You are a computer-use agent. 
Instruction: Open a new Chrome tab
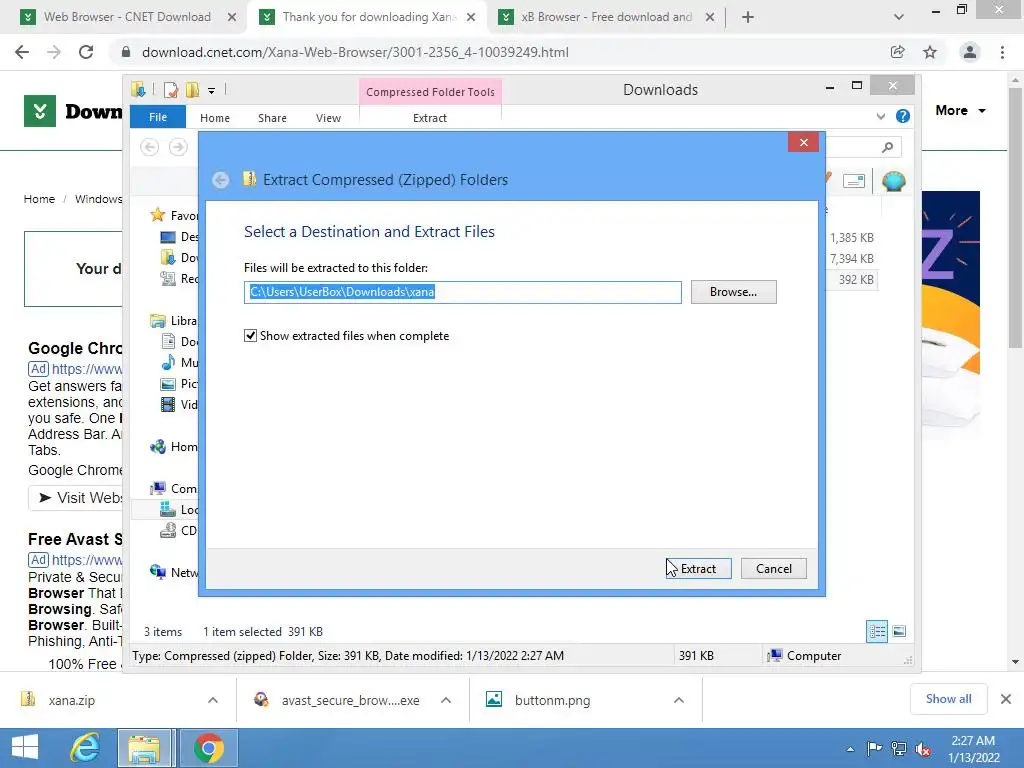point(748,18)
